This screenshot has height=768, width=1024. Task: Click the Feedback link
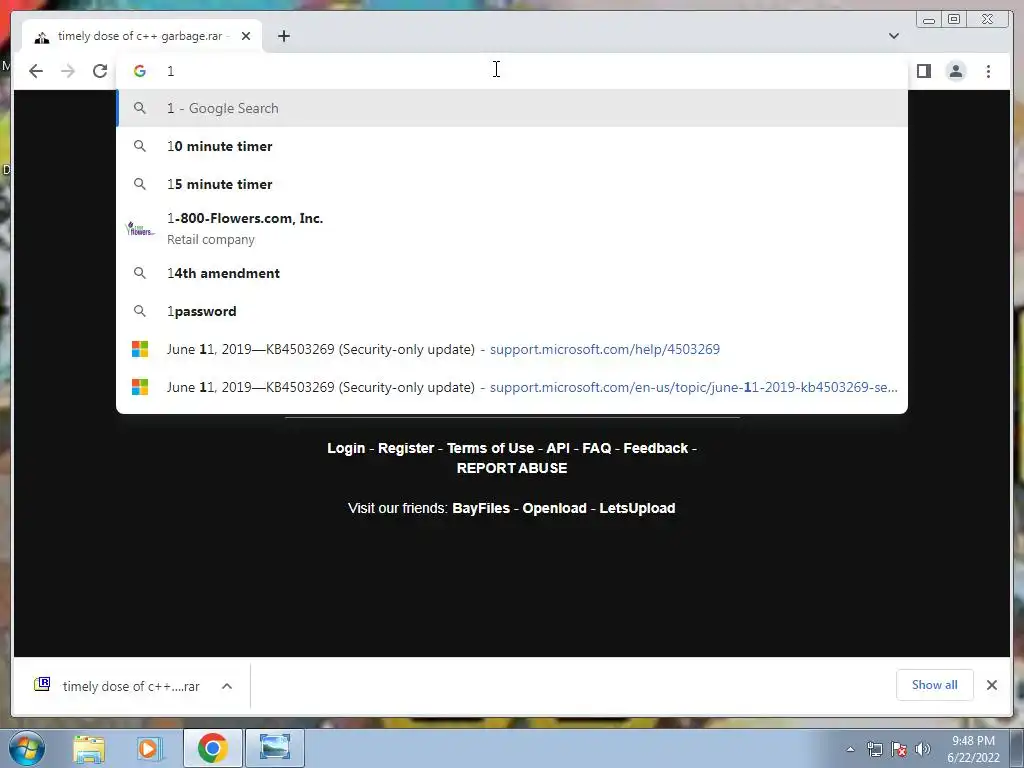(x=656, y=448)
